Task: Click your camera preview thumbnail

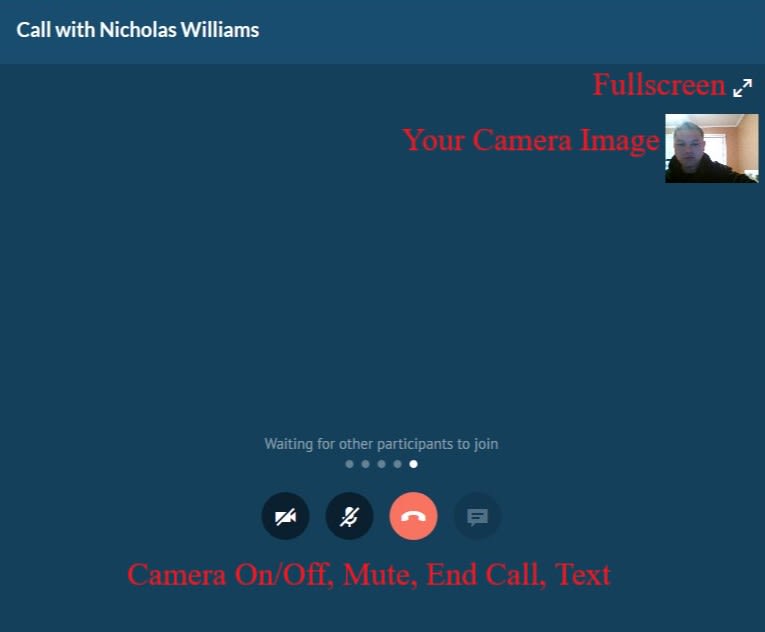Action: click(712, 148)
